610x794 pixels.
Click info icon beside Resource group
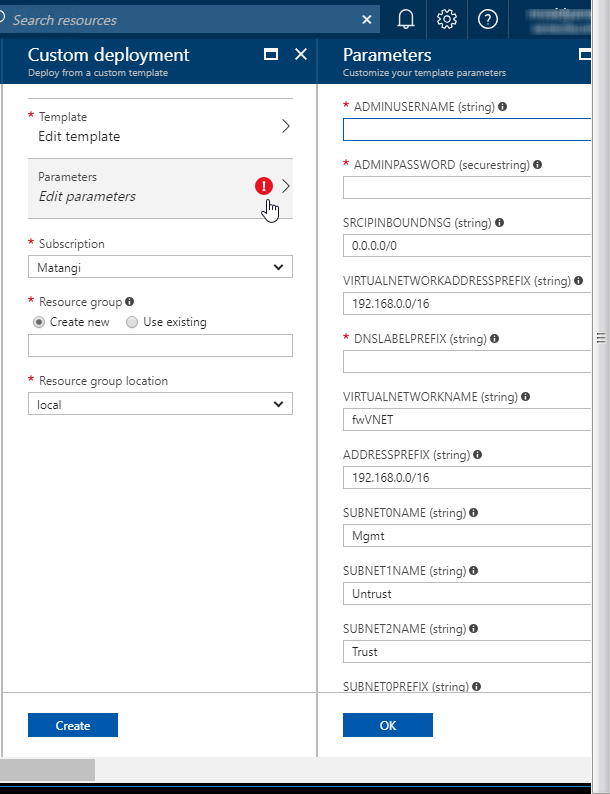pos(130,301)
